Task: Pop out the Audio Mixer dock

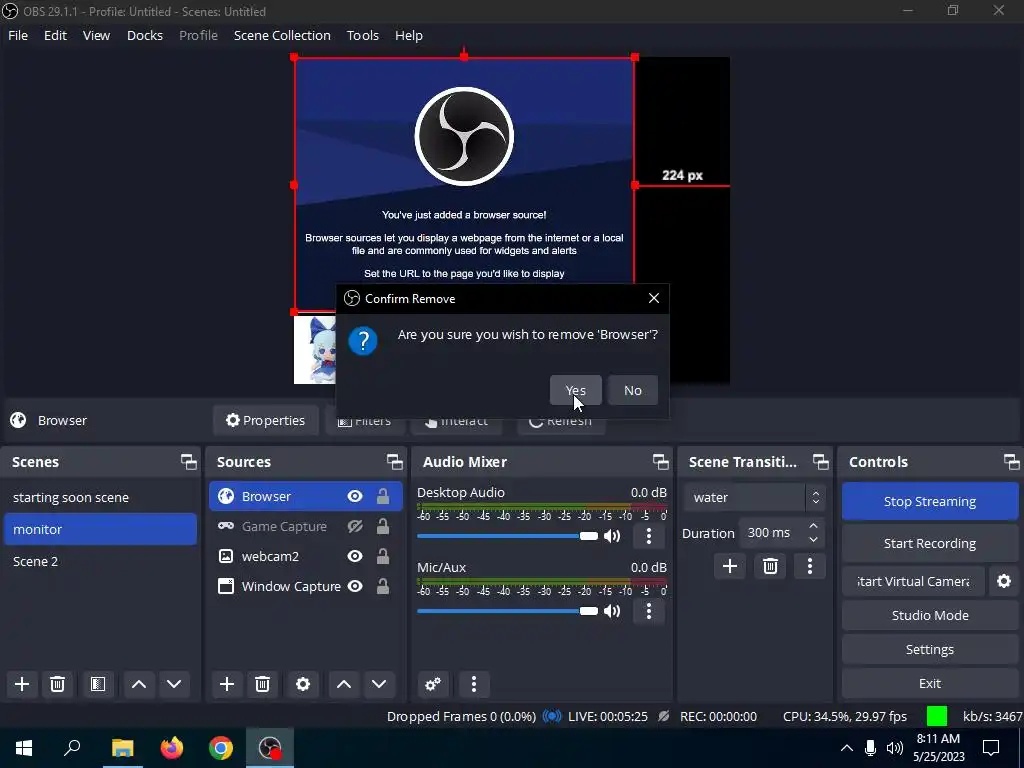Action: 660,462
